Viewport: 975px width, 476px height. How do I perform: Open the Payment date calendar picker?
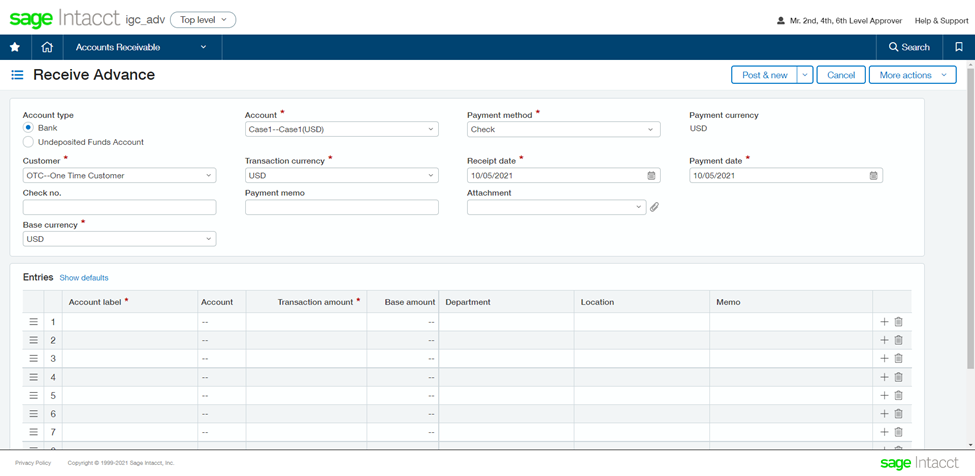click(x=873, y=176)
